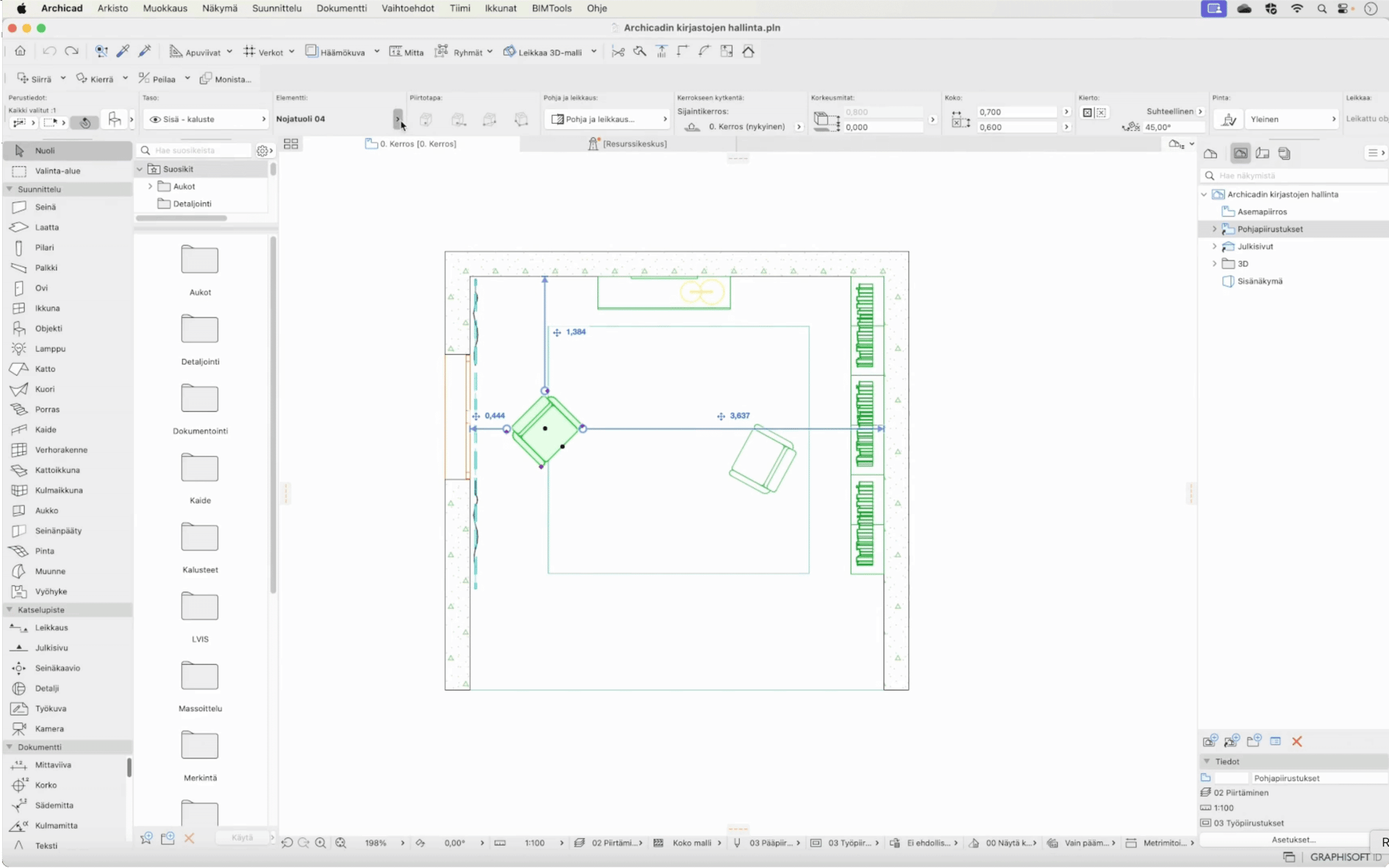Open the Muokkaus menu
This screenshot has width=1389, height=868.
click(x=165, y=8)
